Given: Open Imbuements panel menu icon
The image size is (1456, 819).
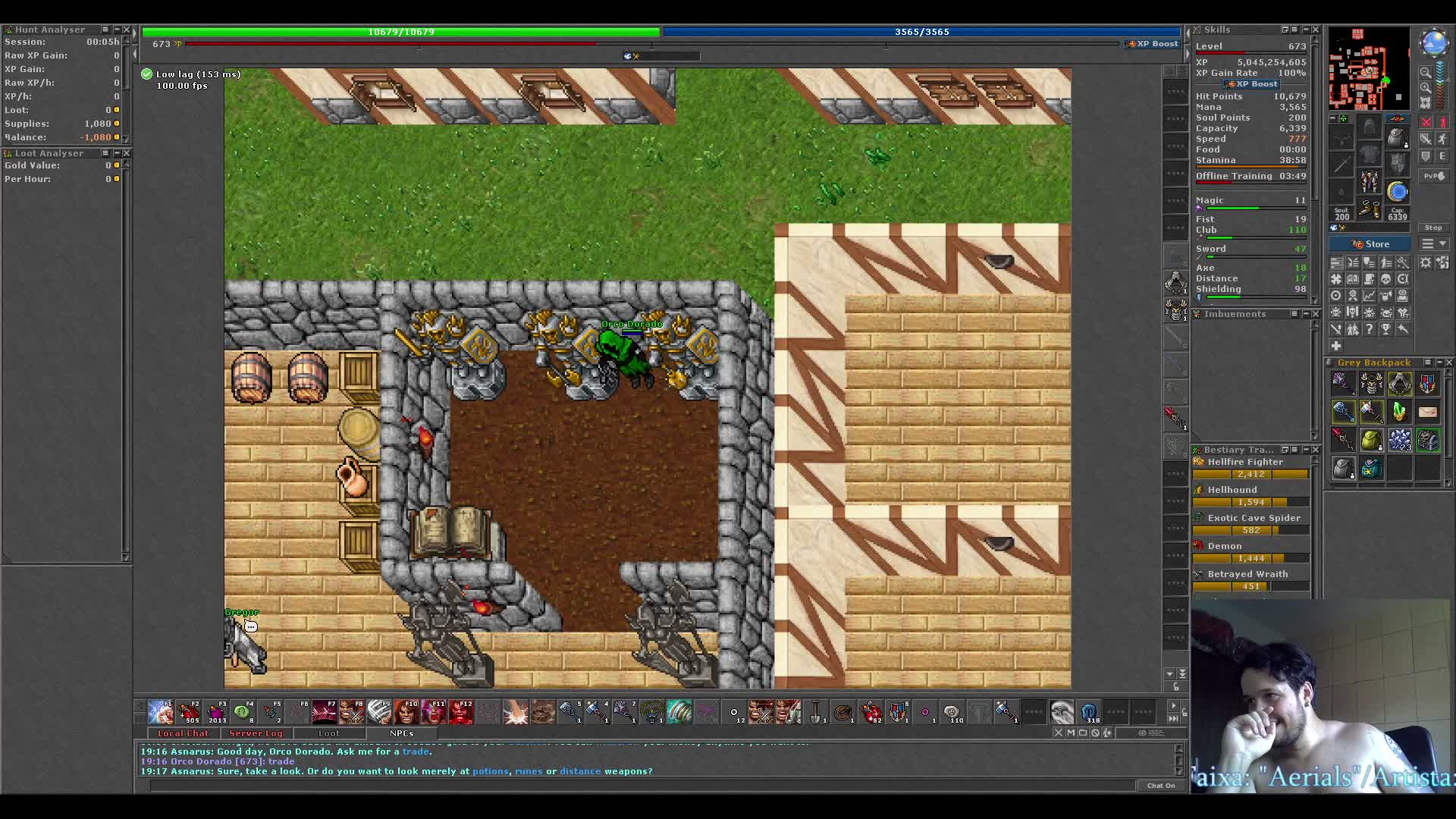Looking at the screenshot, I should click(1294, 313).
